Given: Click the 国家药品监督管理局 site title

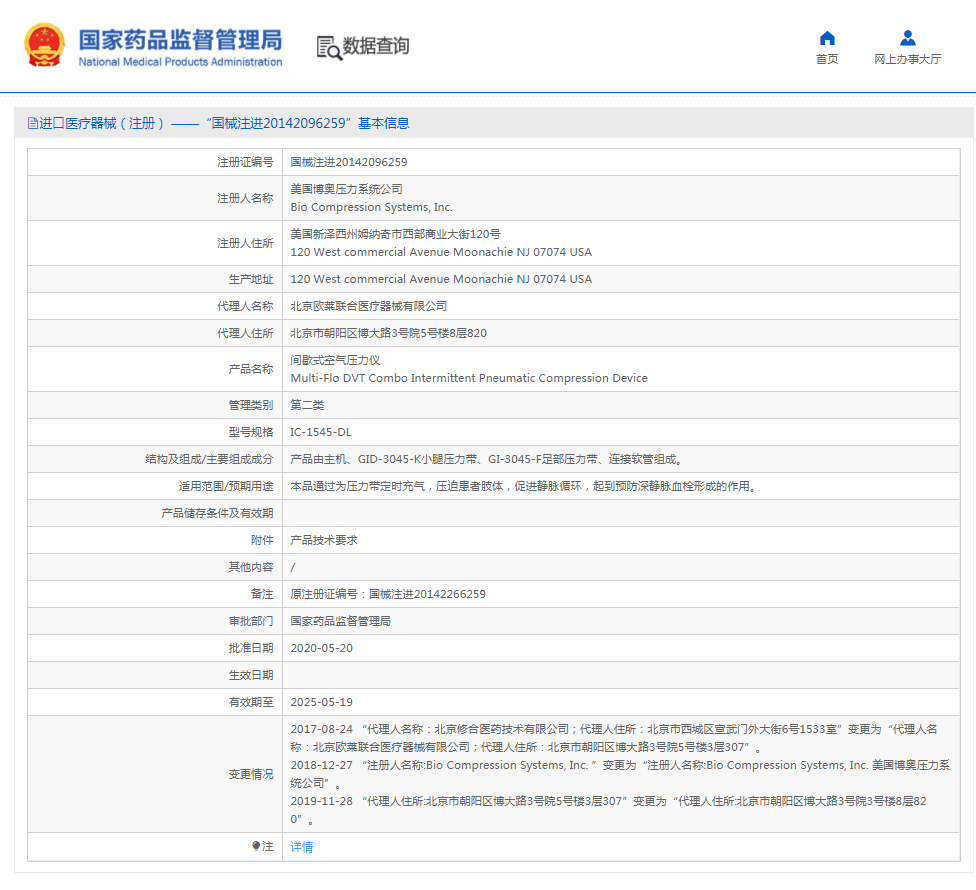Looking at the screenshot, I should click(180, 39).
